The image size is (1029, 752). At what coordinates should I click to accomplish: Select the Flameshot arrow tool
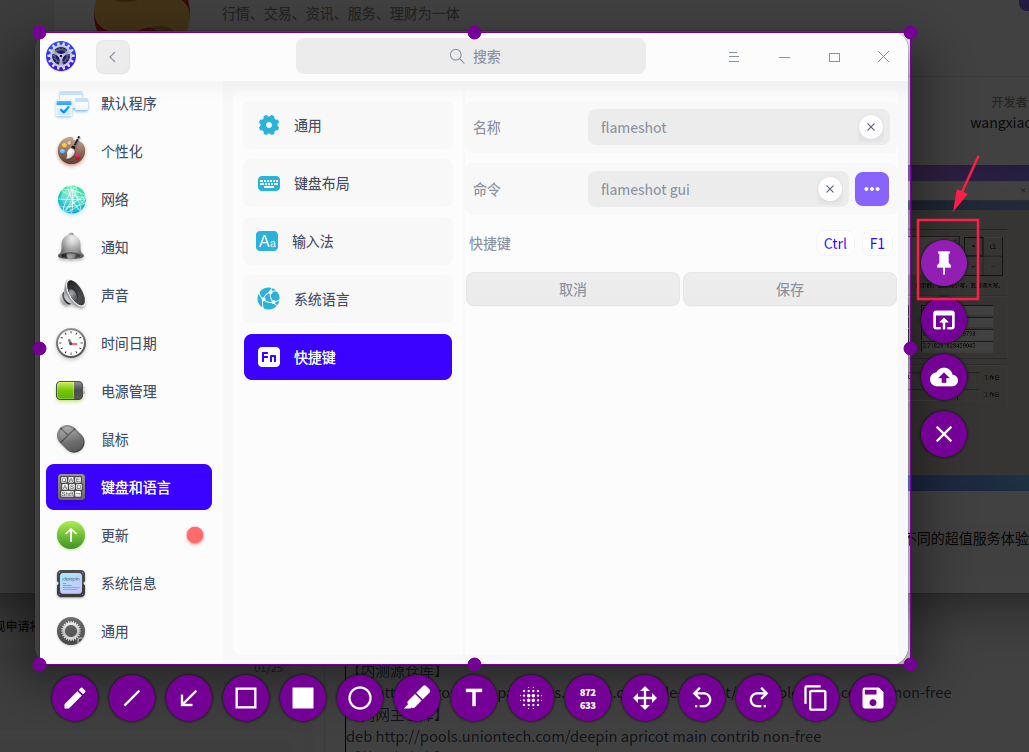pos(189,698)
